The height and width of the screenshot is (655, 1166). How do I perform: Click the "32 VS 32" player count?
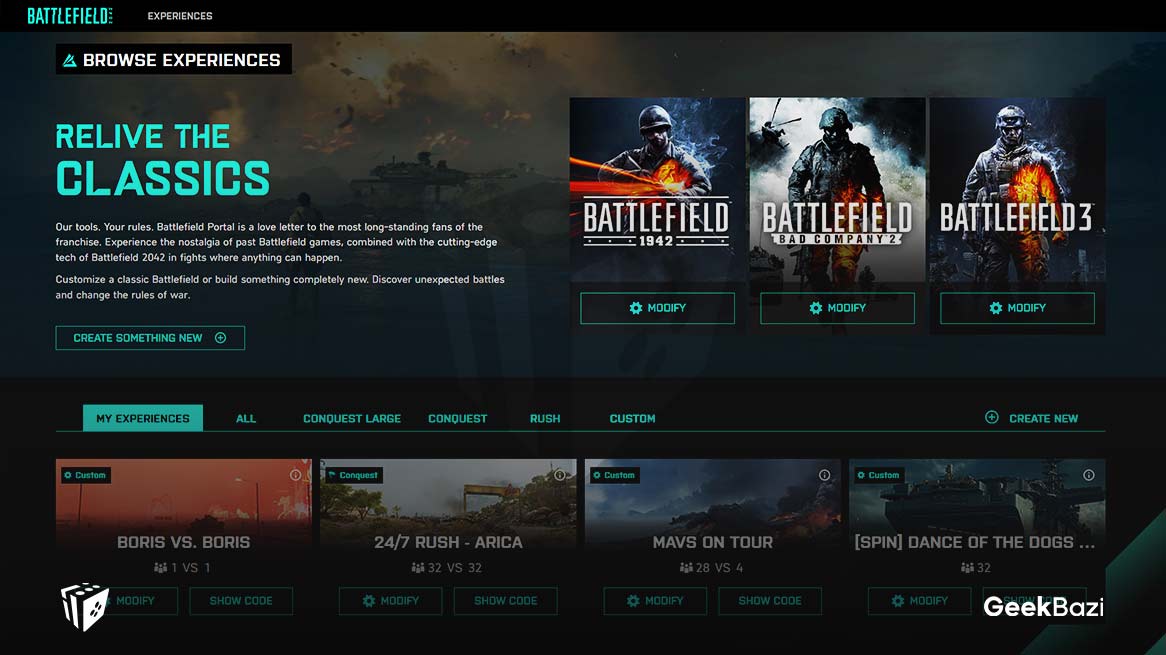tap(447, 568)
